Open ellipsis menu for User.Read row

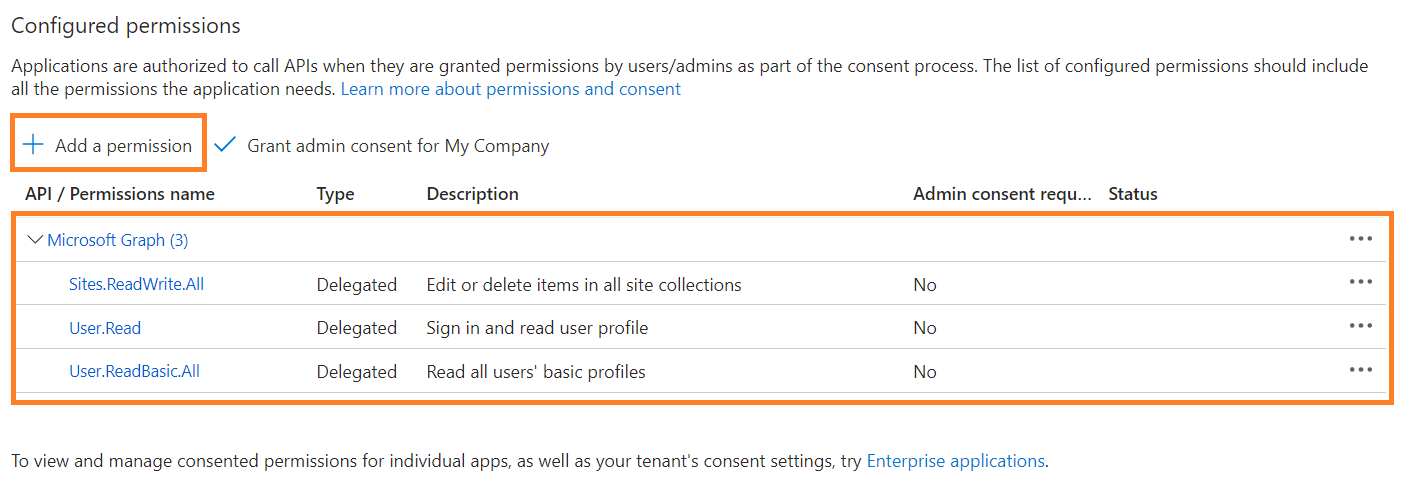1360,326
